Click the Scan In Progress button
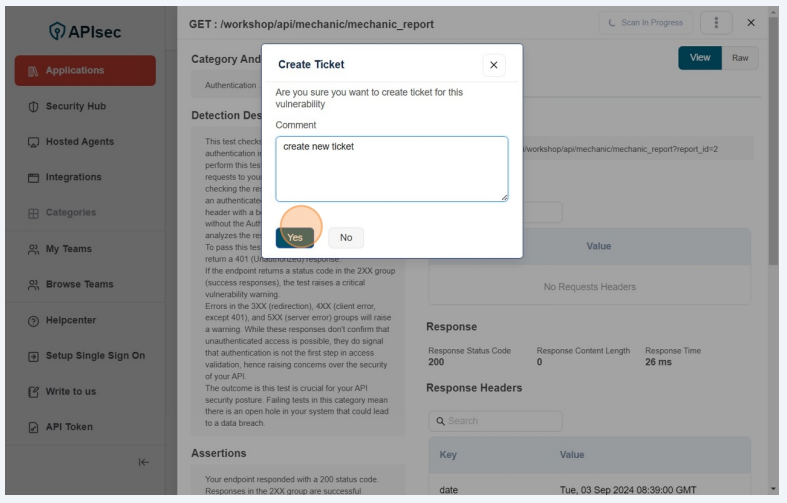Screen dimensions: 787x503 (645, 23)
